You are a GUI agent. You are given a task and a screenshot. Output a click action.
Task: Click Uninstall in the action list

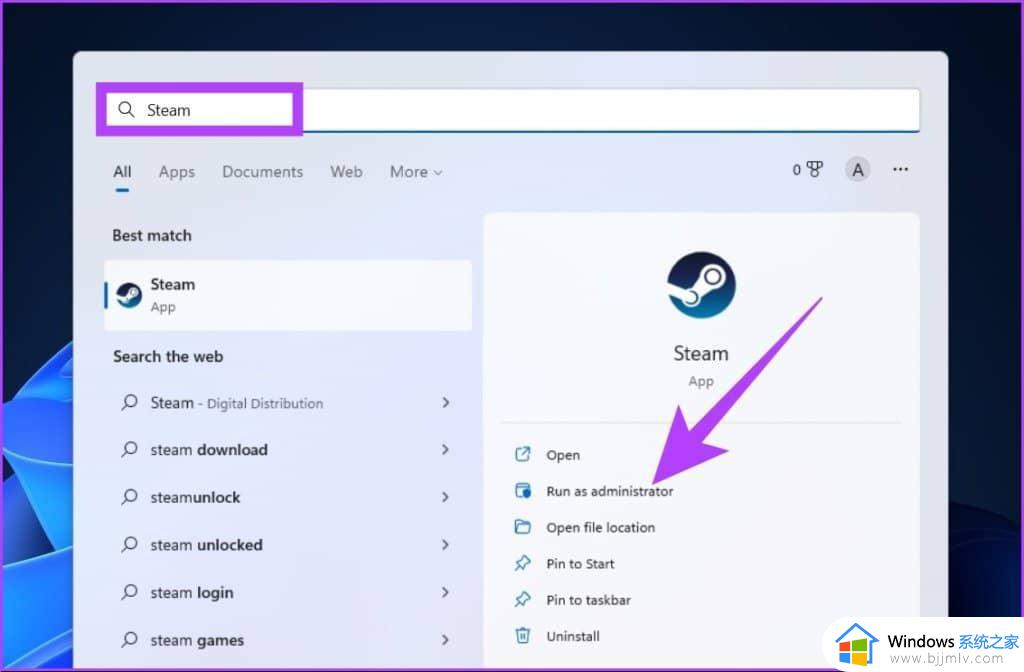coord(573,636)
